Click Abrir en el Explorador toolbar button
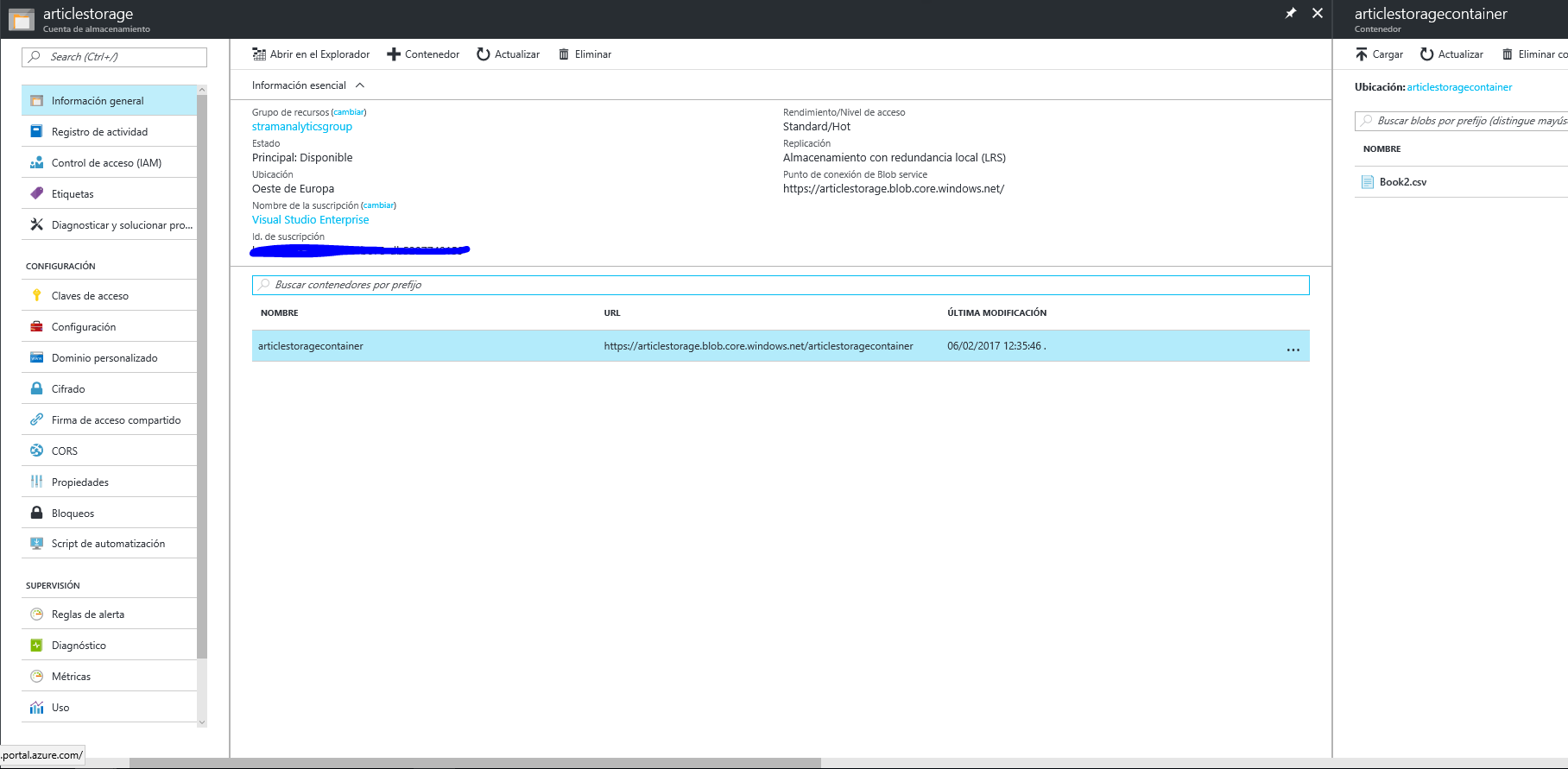The width and height of the screenshot is (1568, 769). point(311,54)
